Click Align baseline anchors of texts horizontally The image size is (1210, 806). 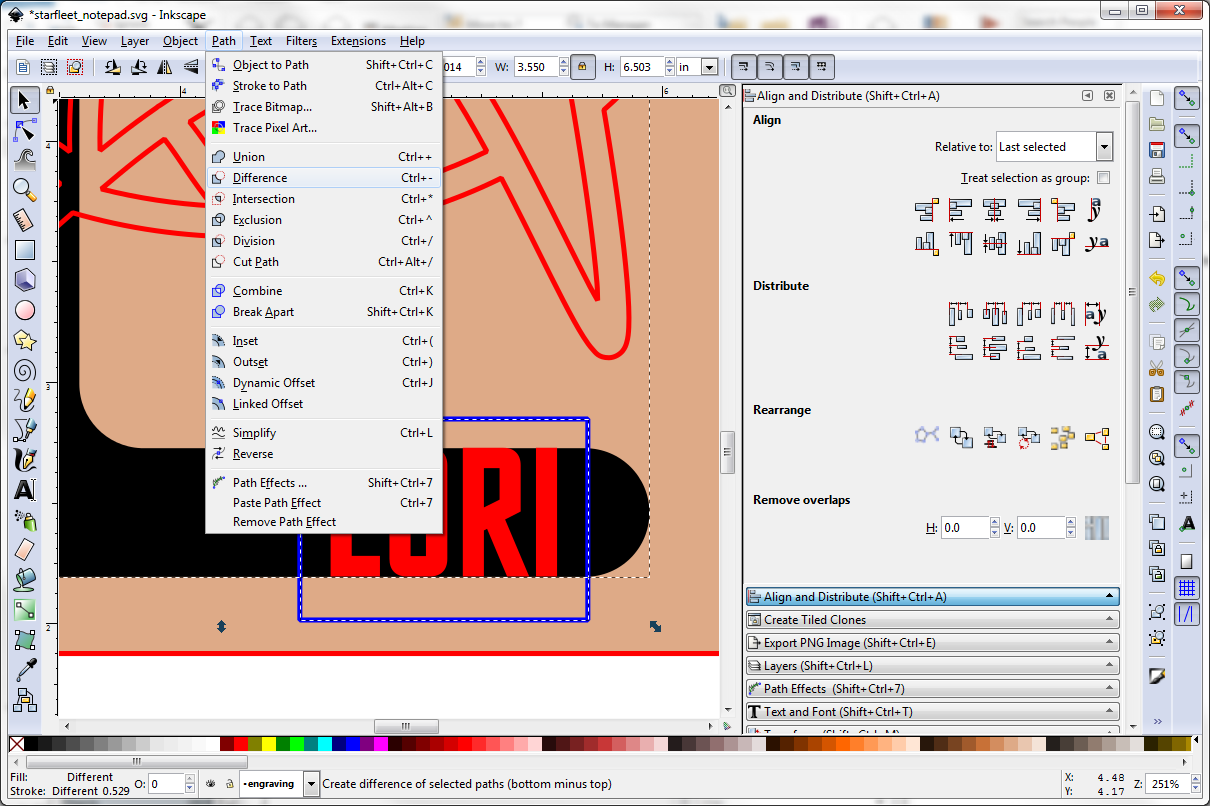tap(1097, 210)
